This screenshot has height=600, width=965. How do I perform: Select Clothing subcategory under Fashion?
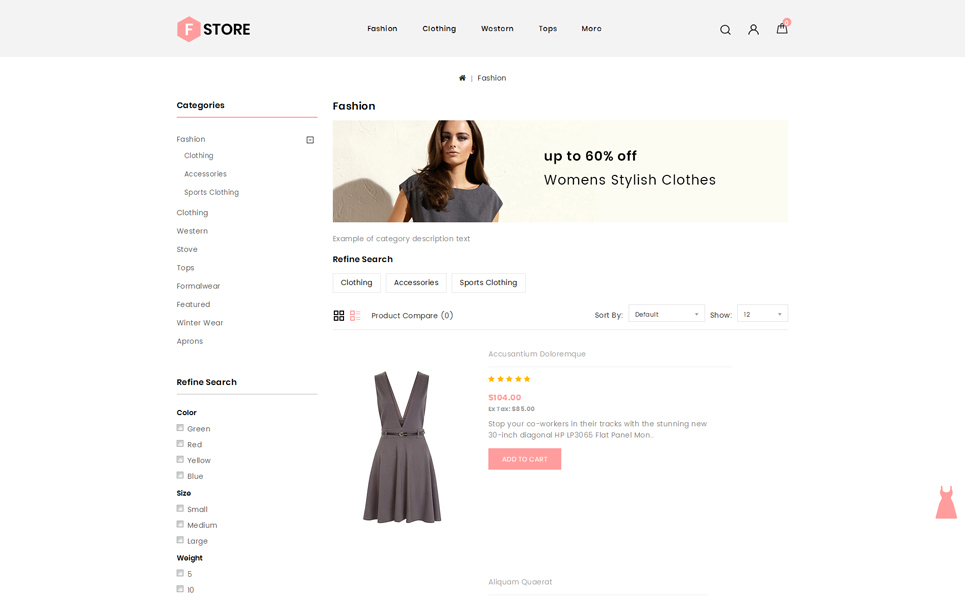click(199, 156)
